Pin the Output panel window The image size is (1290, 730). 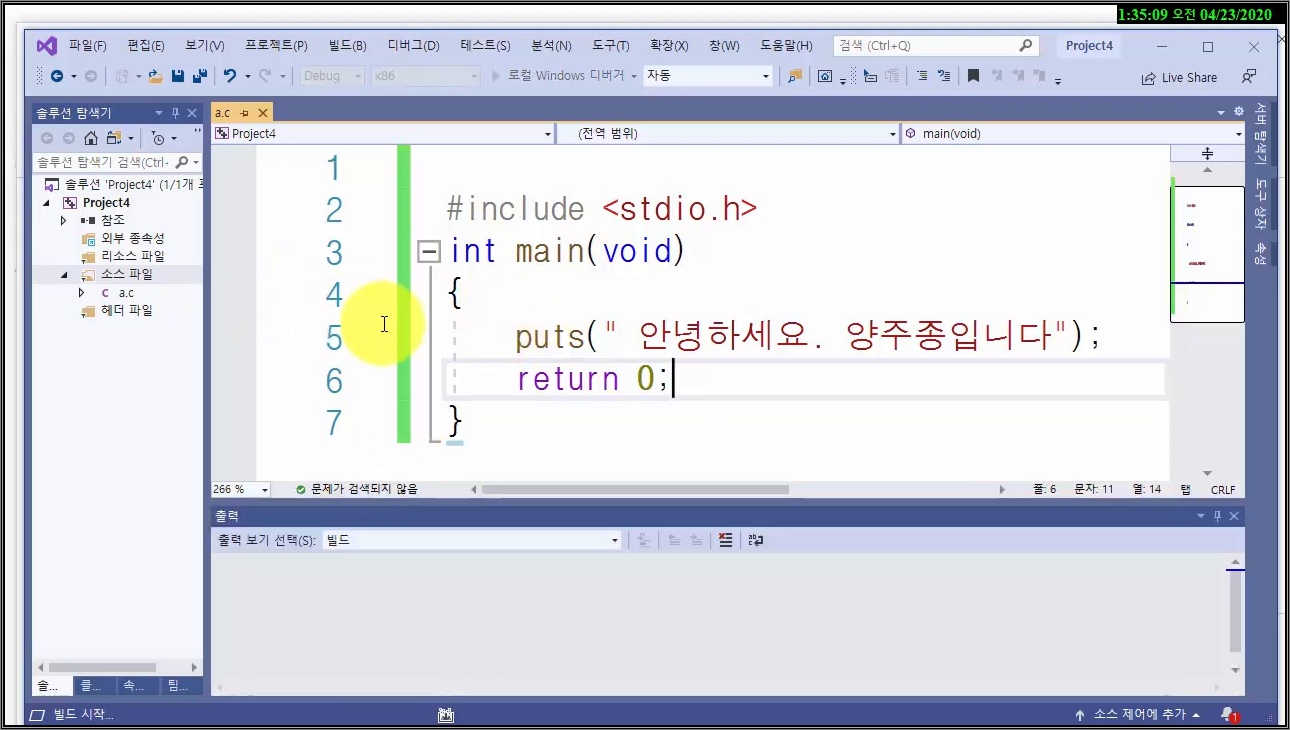pyautogui.click(x=1218, y=516)
